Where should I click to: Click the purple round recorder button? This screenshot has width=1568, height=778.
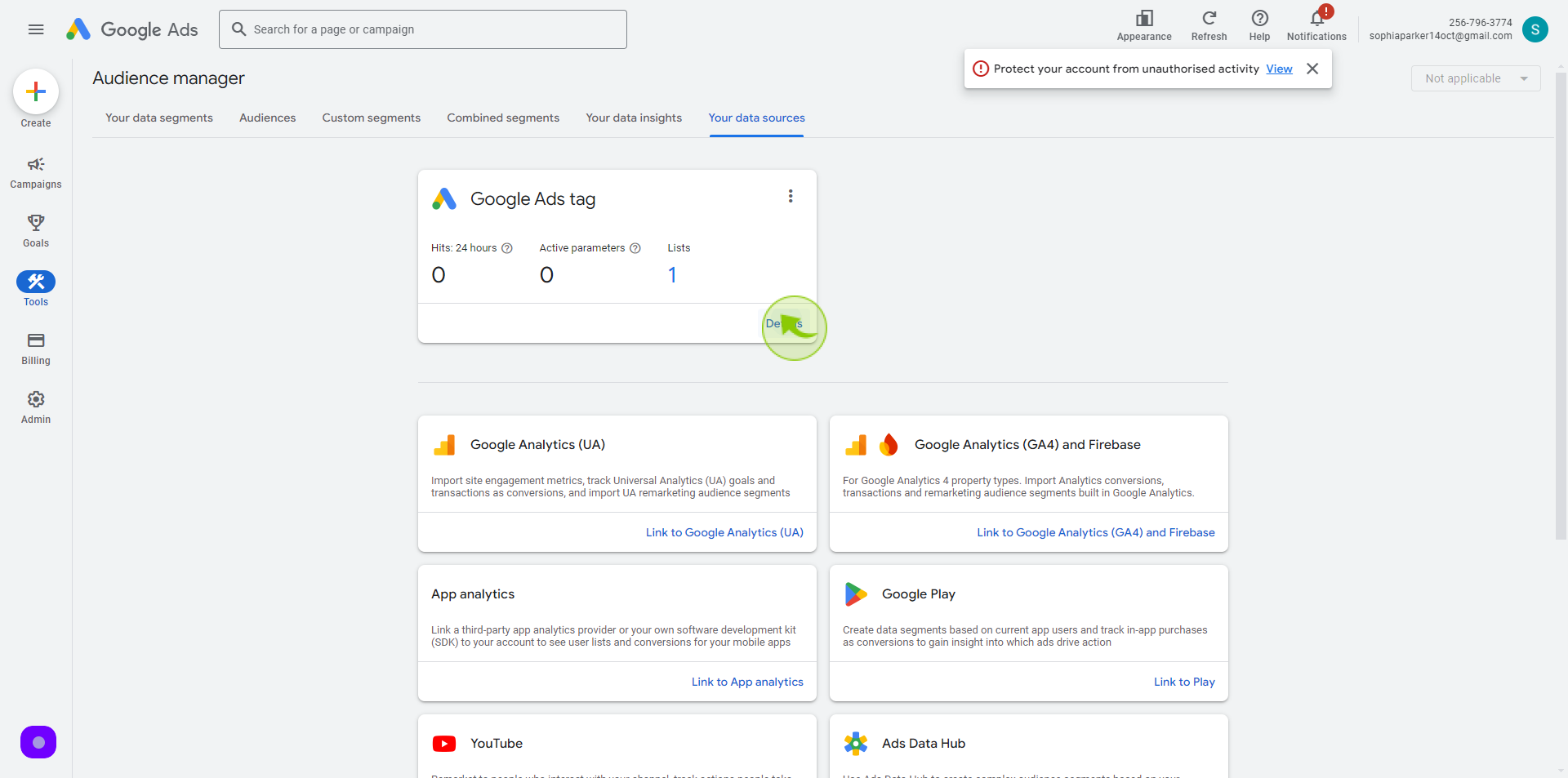click(x=38, y=742)
